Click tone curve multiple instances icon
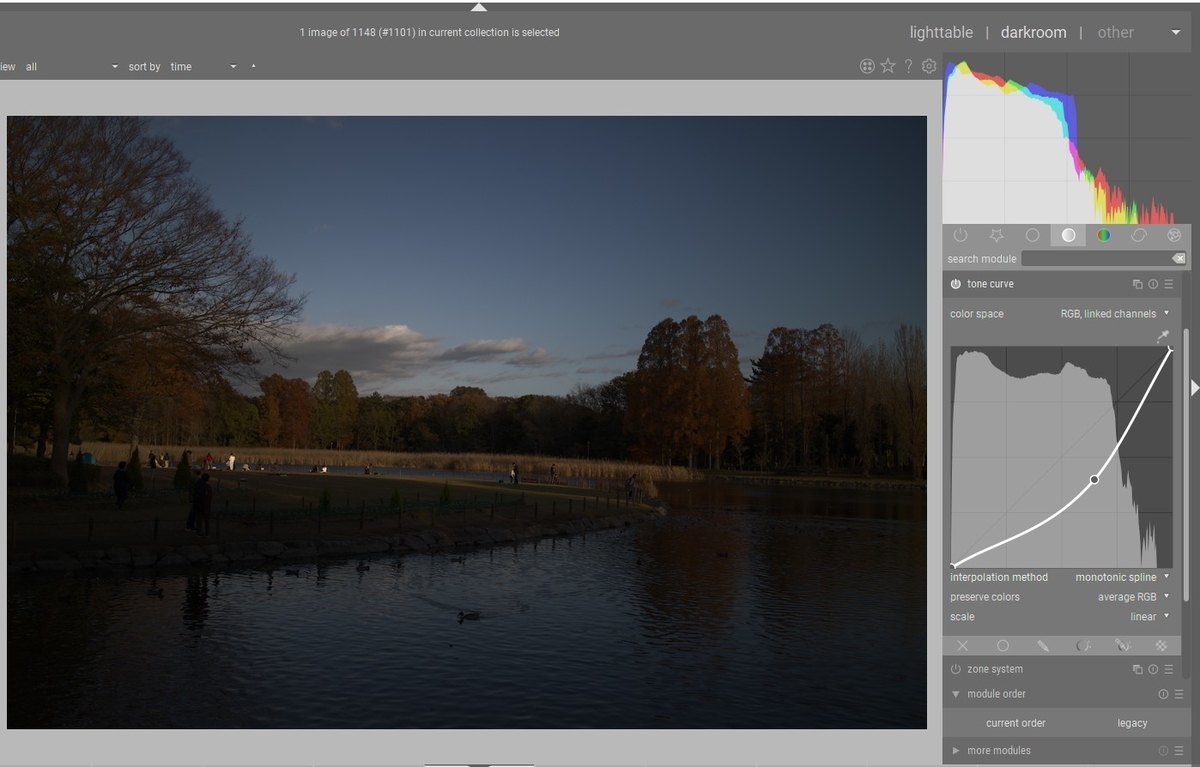Image resolution: width=1200 pixels, height=767 pixels. 1137,284
